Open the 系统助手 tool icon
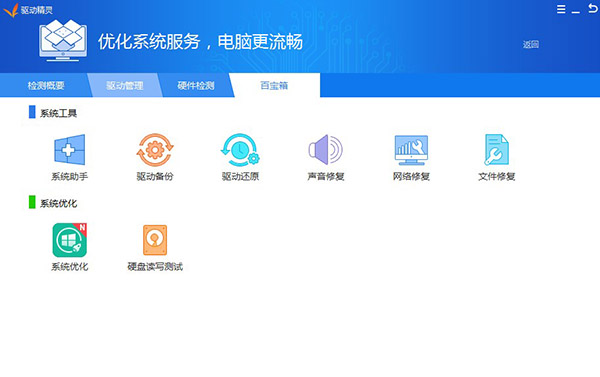This screenshot has height=377, width=600. click(69, 150)
